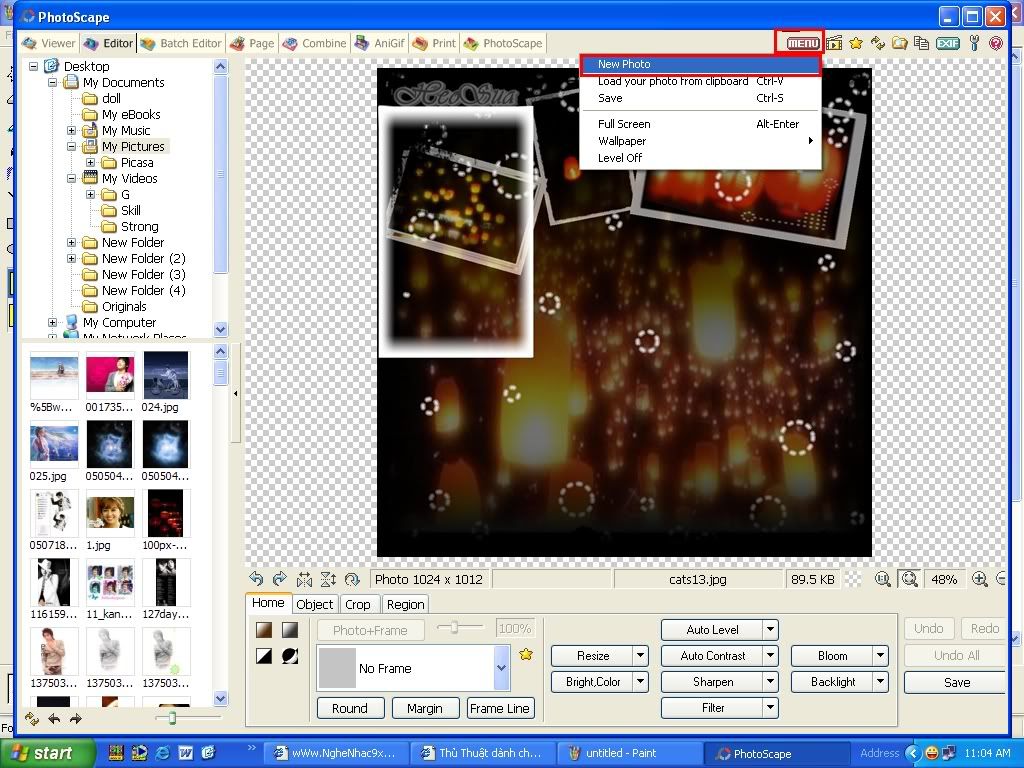This screenshot has width=1024, height=768.
Task: Click the Auto Level button
Action: click(712, 630)
